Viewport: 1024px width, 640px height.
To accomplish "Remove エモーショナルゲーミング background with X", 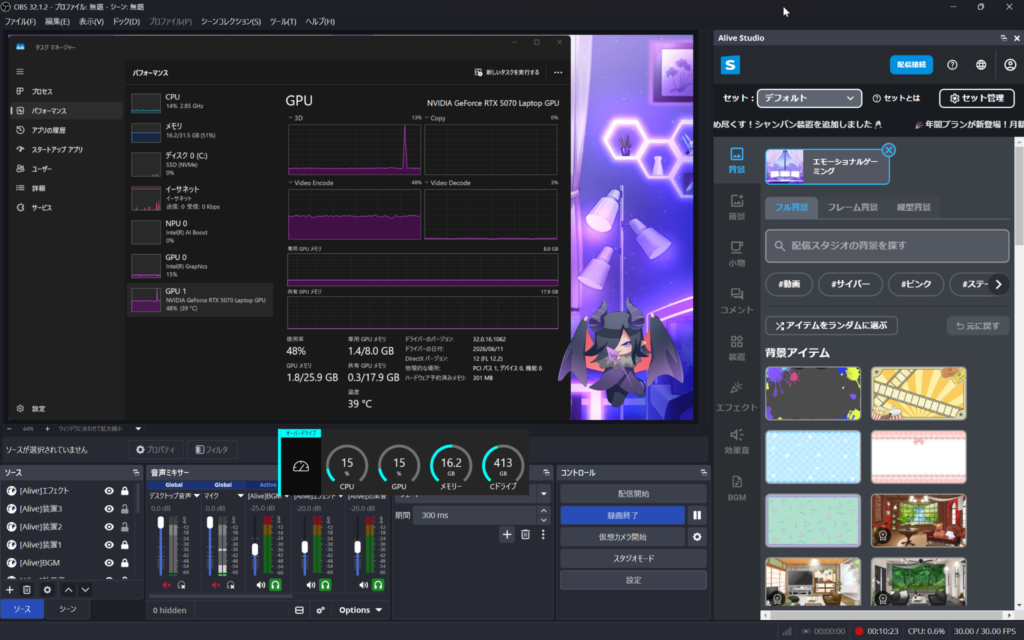I will pos(888,150).
